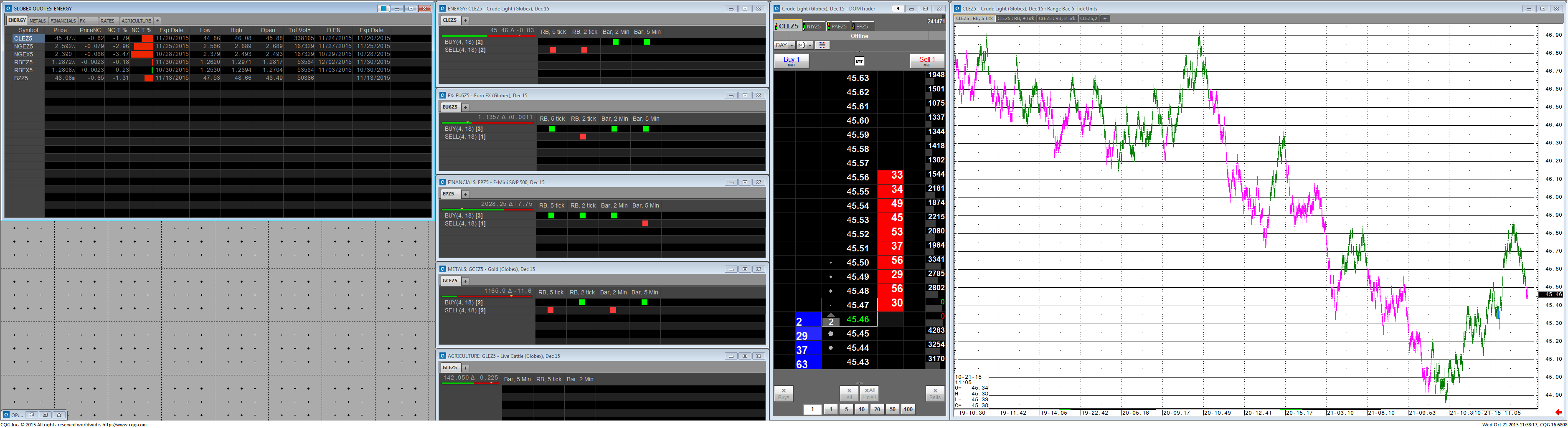Viewport: 1568px width, 428px height.
Task: Set order quantity to 100
Action: point(908,410)
